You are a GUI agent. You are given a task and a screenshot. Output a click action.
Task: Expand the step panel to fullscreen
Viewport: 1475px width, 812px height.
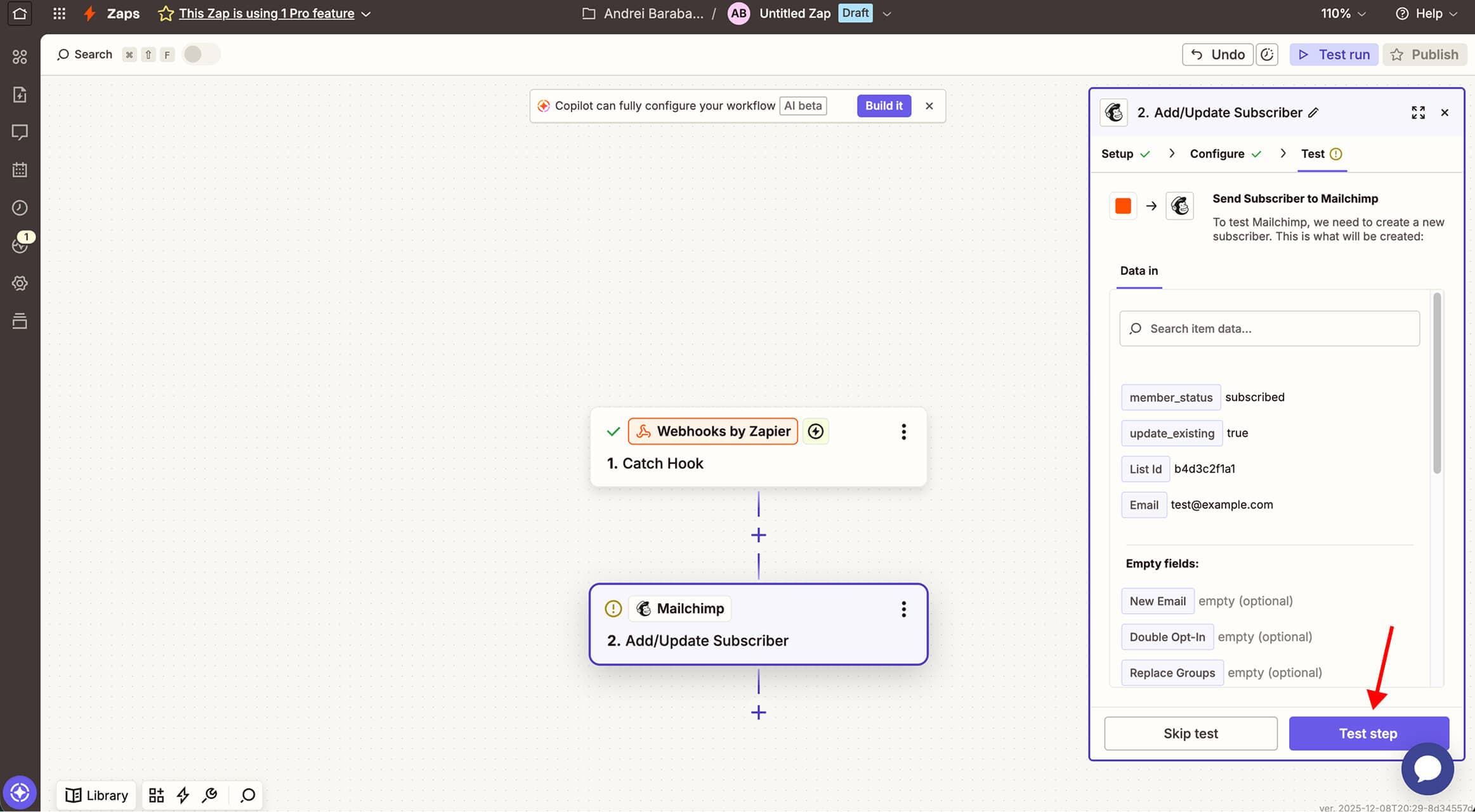pos(1418,112)
